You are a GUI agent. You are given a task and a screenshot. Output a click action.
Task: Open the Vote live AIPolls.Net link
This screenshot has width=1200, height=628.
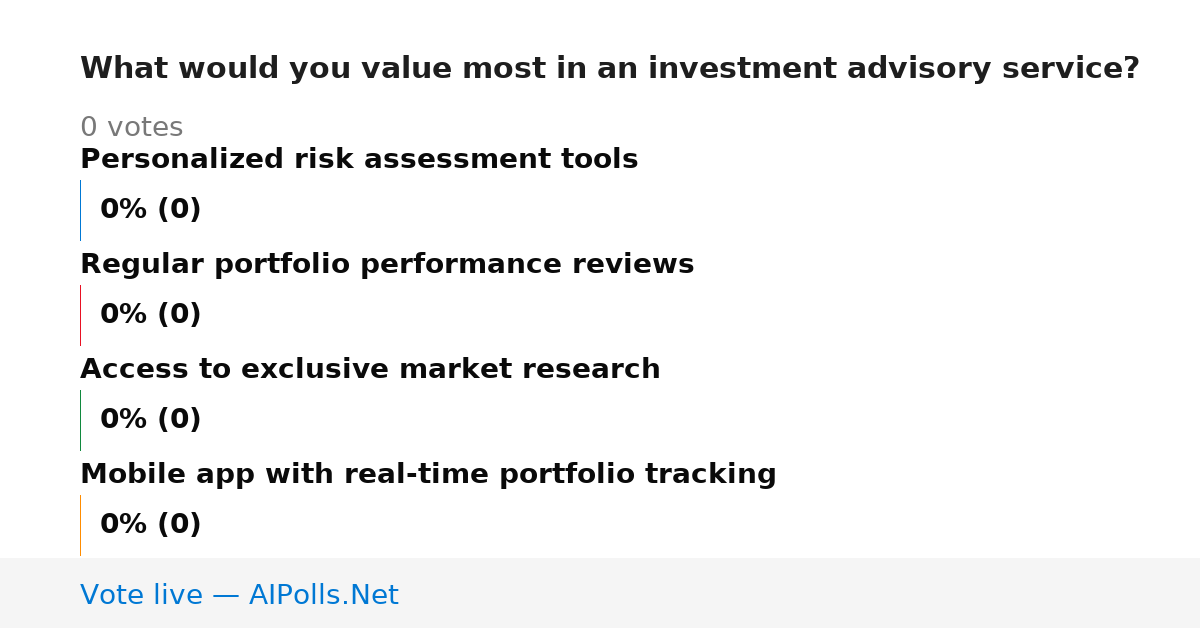point(239,595)
